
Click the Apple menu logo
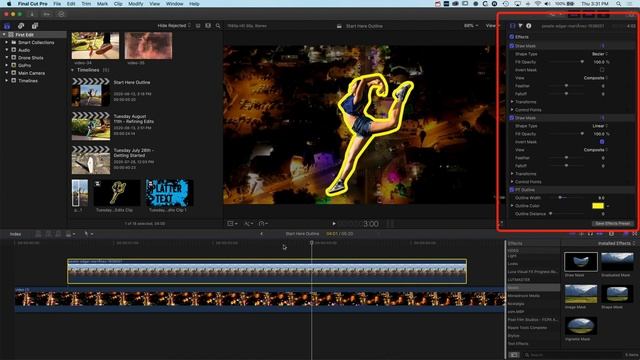click(x=9, y=4)
